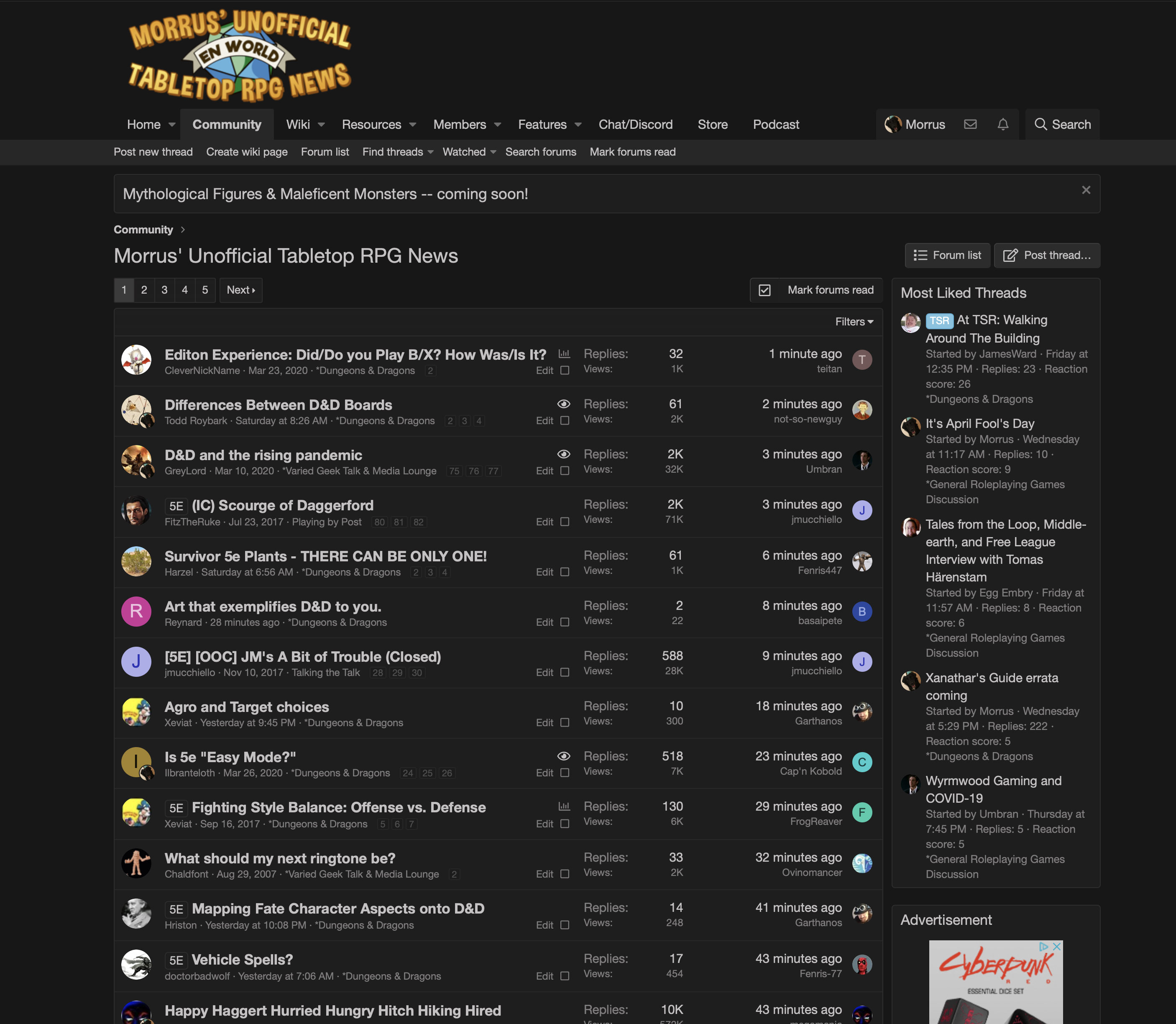Viewport: 1176px width, 1024px height.
Task: Click poll icon on Fighting Style Balance thread
Action: tap(564, 806)
